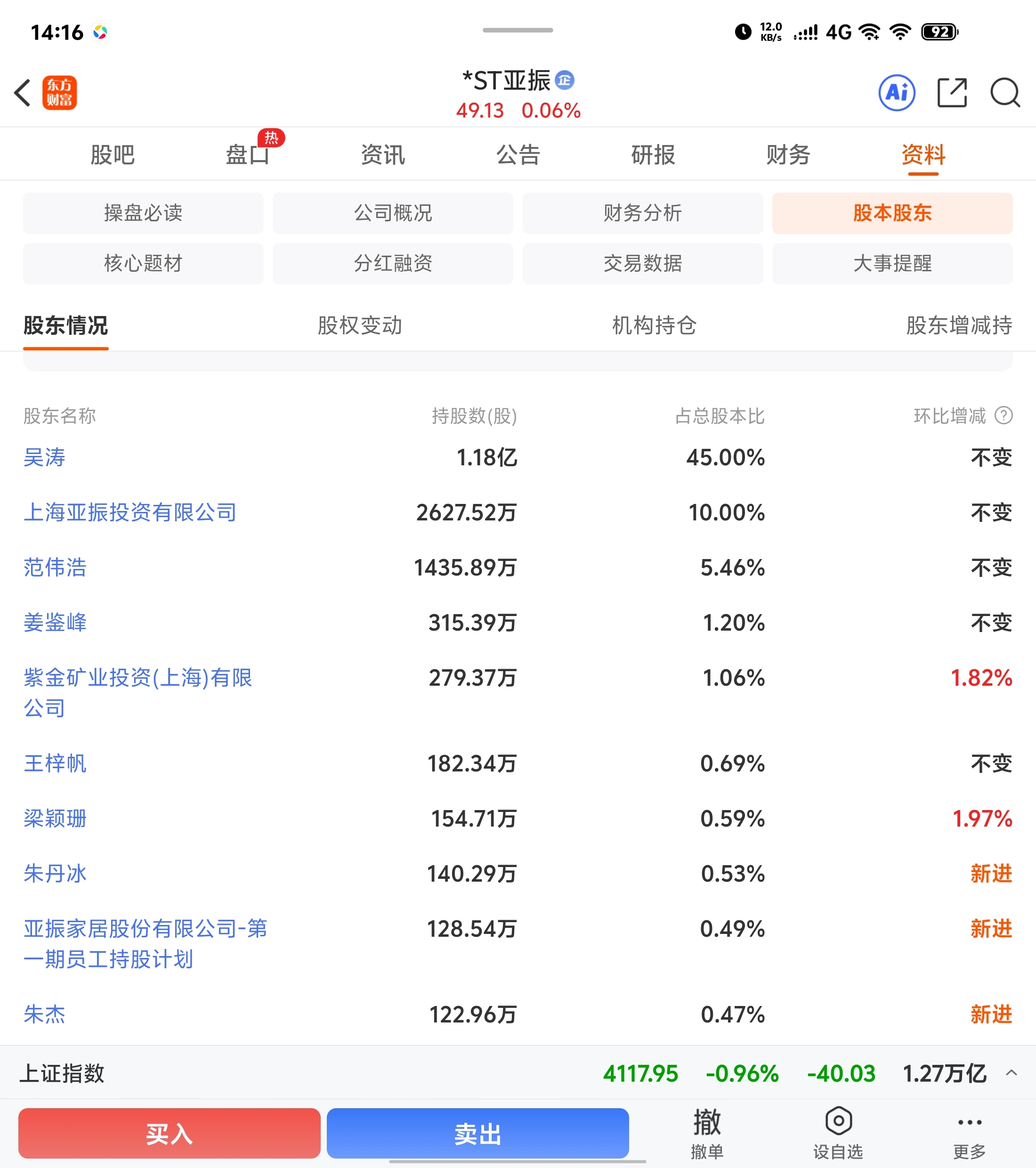Choose the 分红融资 category button

click(393, 263)
